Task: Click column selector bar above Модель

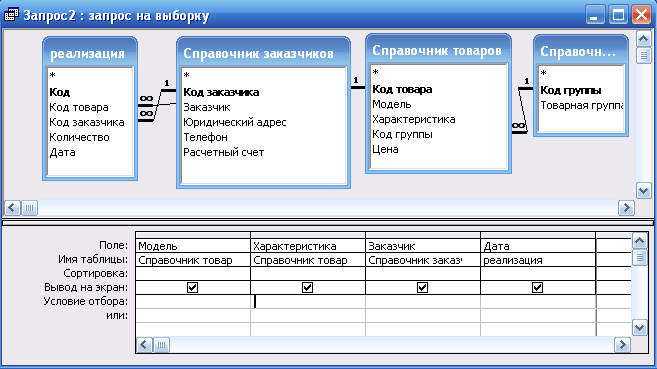Action: coord(193,235)
